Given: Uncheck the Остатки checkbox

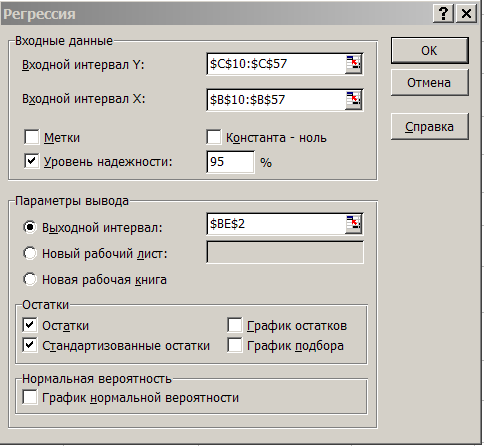Looking at the screenshot, I should click(x=30, y=325).
